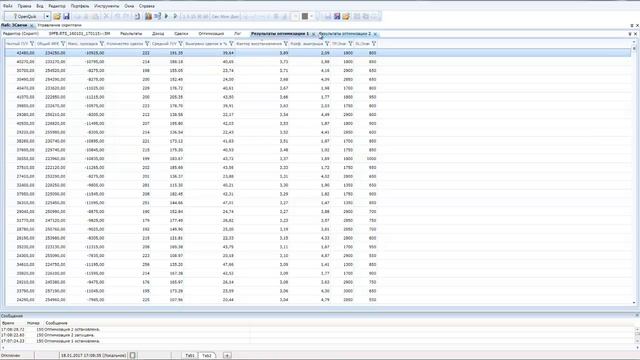Open the Редактор (Скрипт) tab
The height and width of the screenshot is (360, 640).
tap(20, 33)
